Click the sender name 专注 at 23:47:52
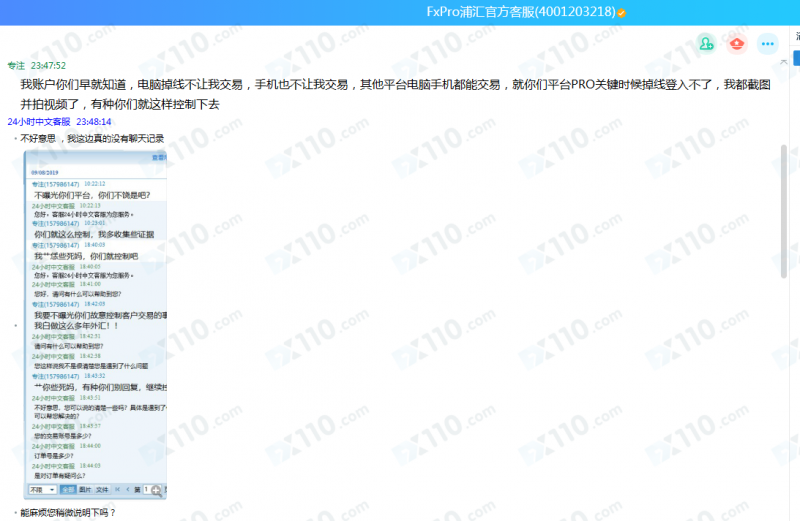The width and height of the screenshot is (800, 521). [x=16, y=65]
